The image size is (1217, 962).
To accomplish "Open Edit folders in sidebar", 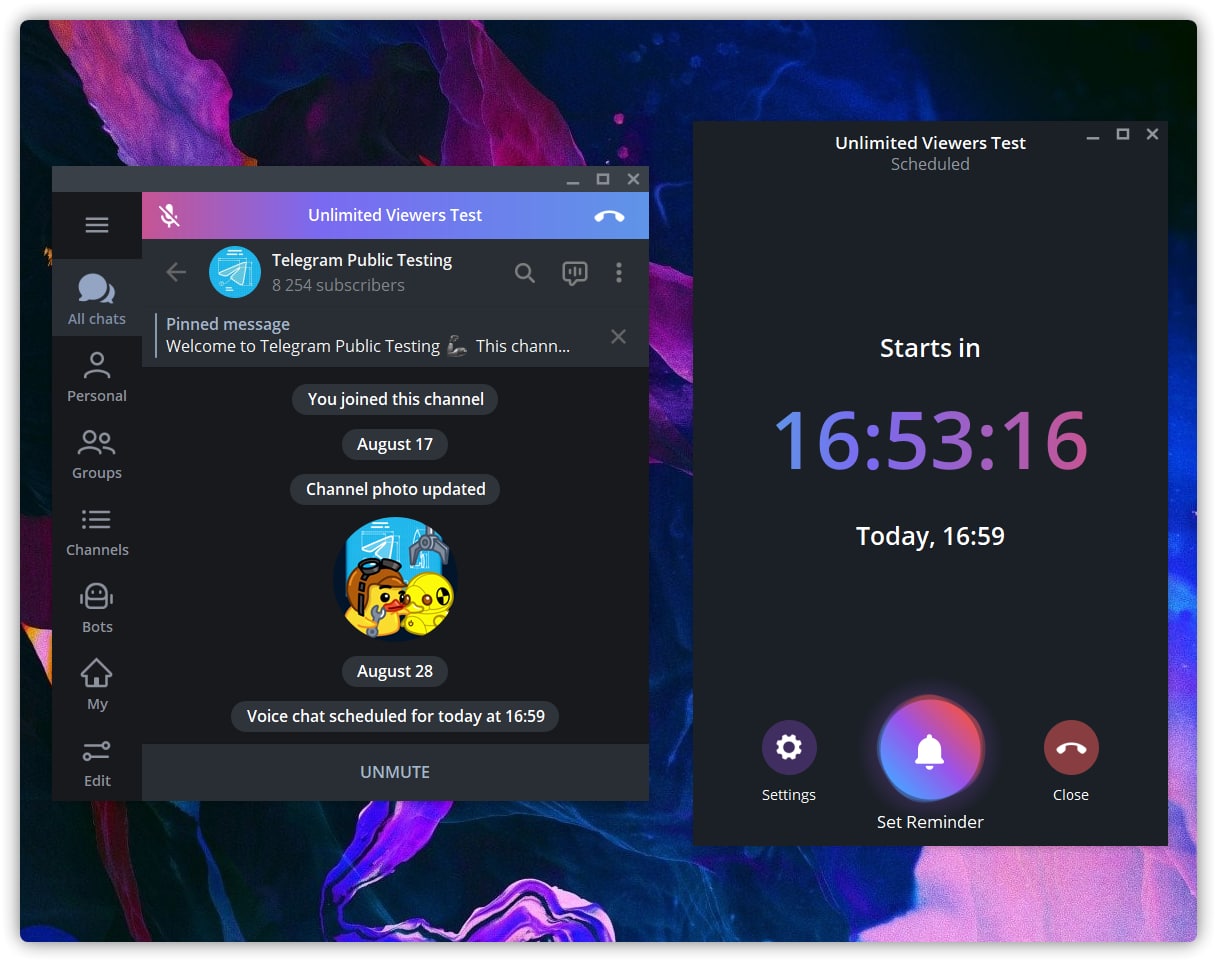I will click(x=97, y=761).
